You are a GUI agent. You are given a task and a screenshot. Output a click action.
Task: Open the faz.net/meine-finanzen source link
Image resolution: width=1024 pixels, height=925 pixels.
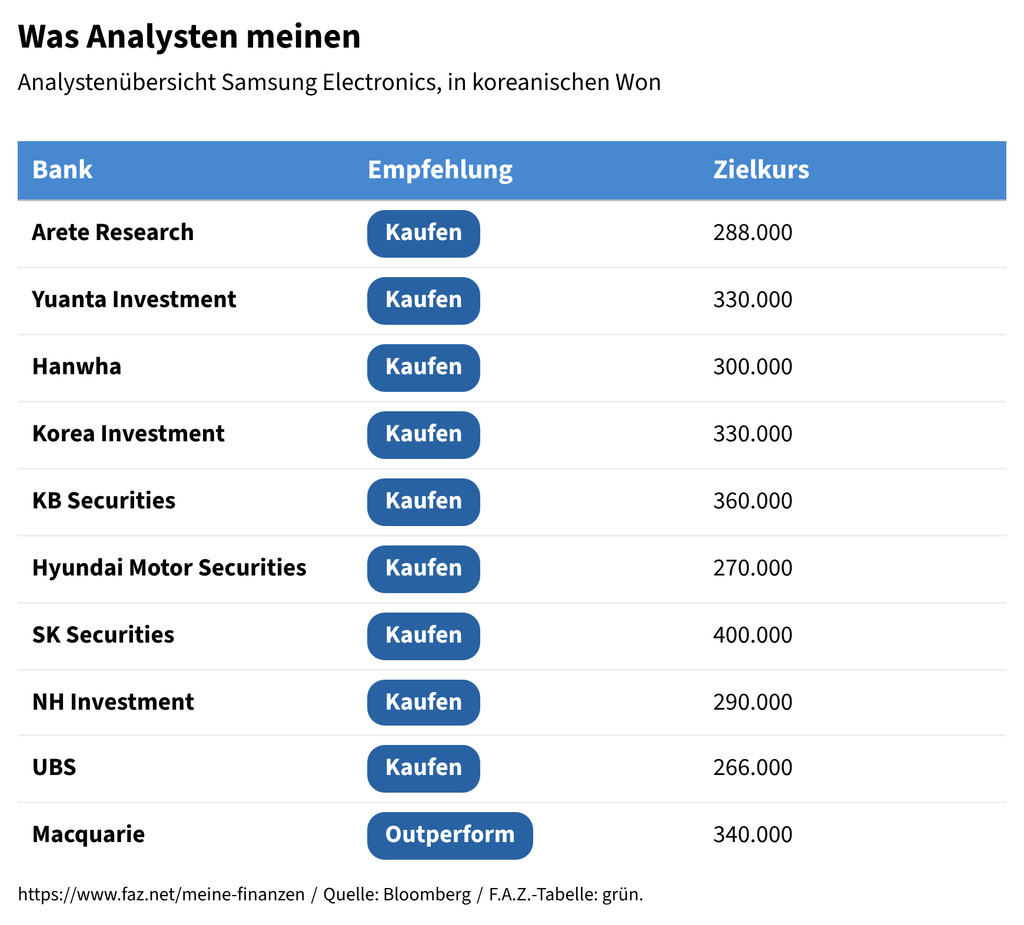click(x=161, y=895)
